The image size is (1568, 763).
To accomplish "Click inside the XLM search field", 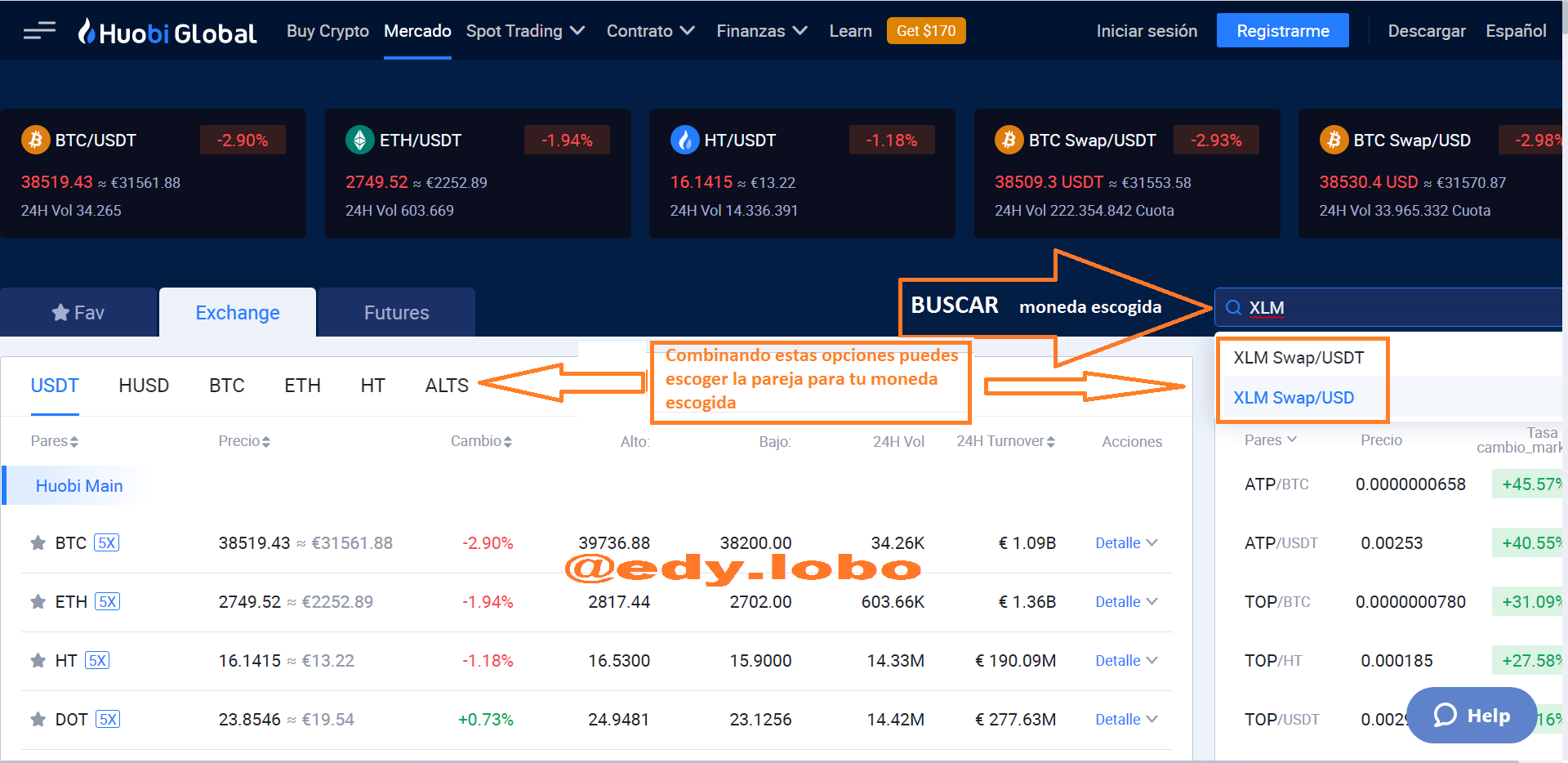I will click(1388, 308).
